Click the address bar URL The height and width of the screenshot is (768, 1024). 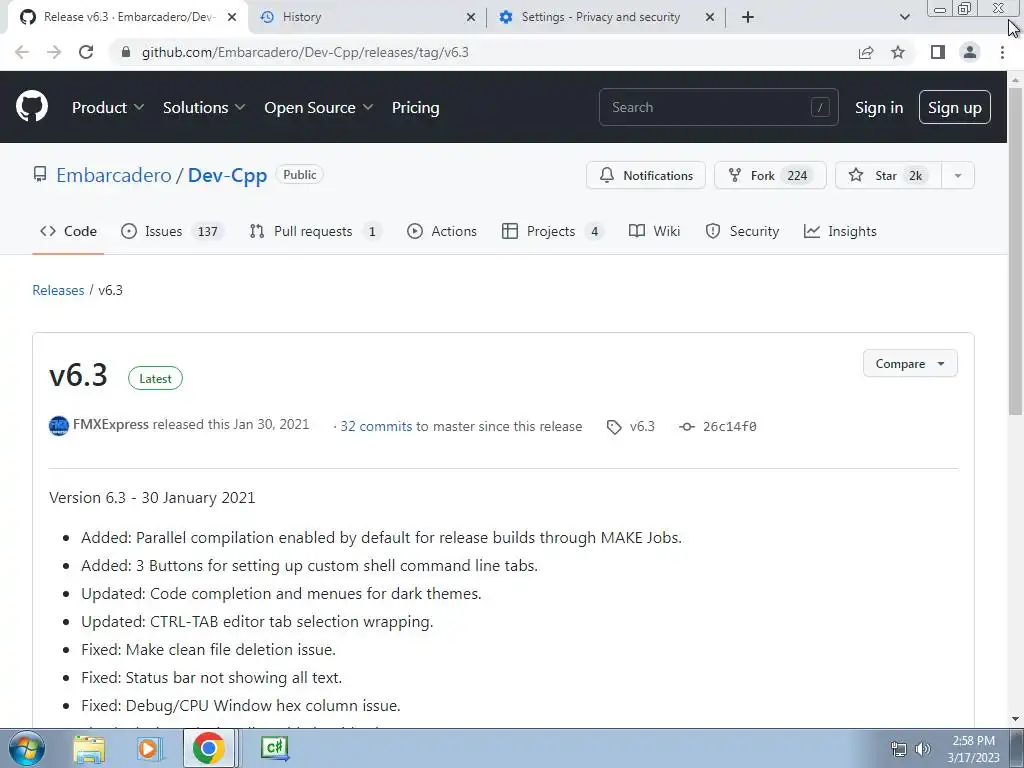(305, 52)
